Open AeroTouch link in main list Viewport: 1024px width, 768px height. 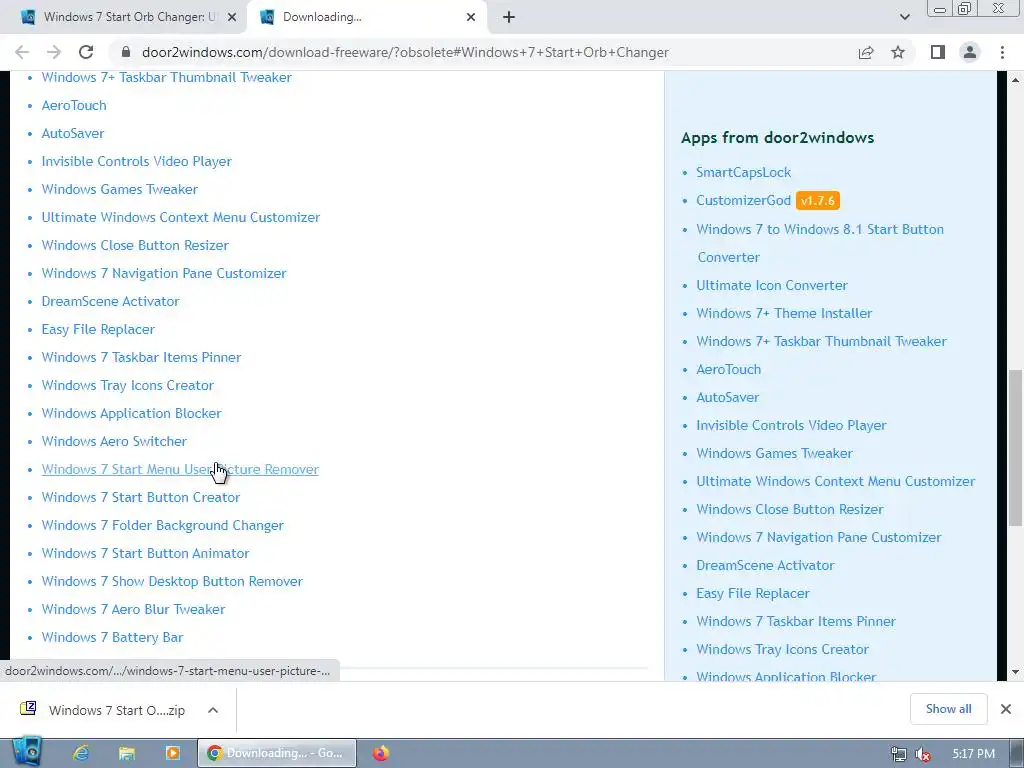point(74,105)
